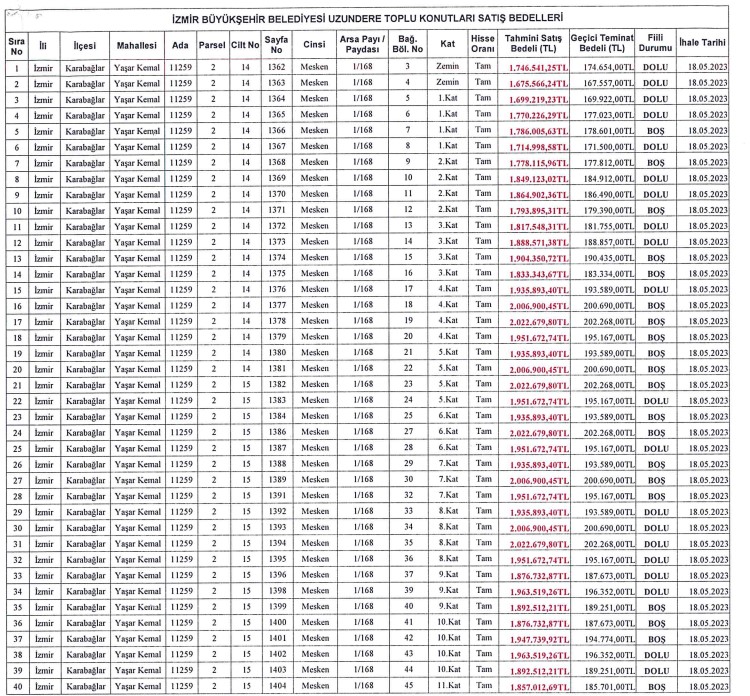Select Ada '11259' in the Sayfa No 1393 row
The width and height of the screenshot is (750, 696).
click(x=182, y=528)
